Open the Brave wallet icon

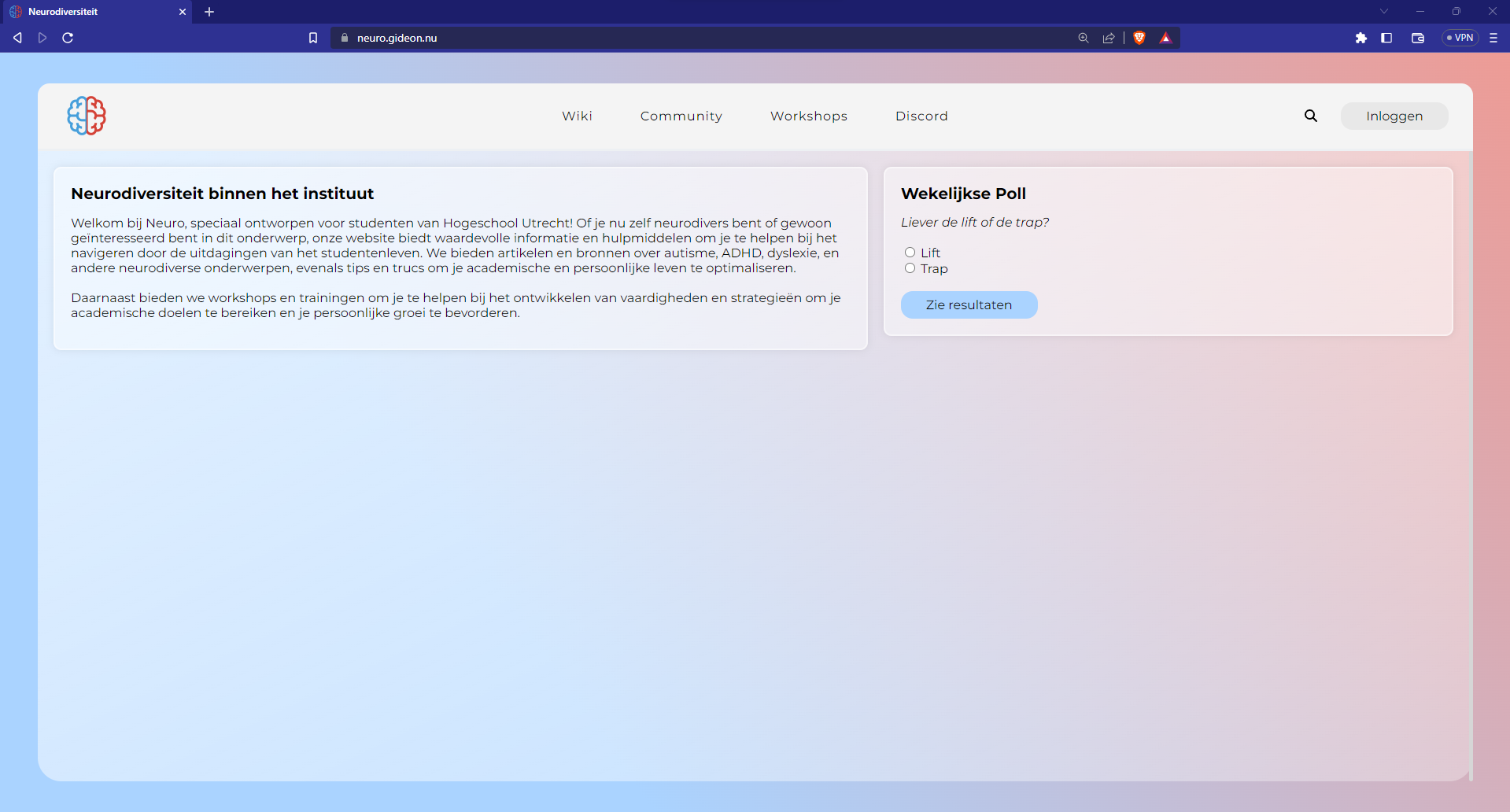pos(1418,38)
